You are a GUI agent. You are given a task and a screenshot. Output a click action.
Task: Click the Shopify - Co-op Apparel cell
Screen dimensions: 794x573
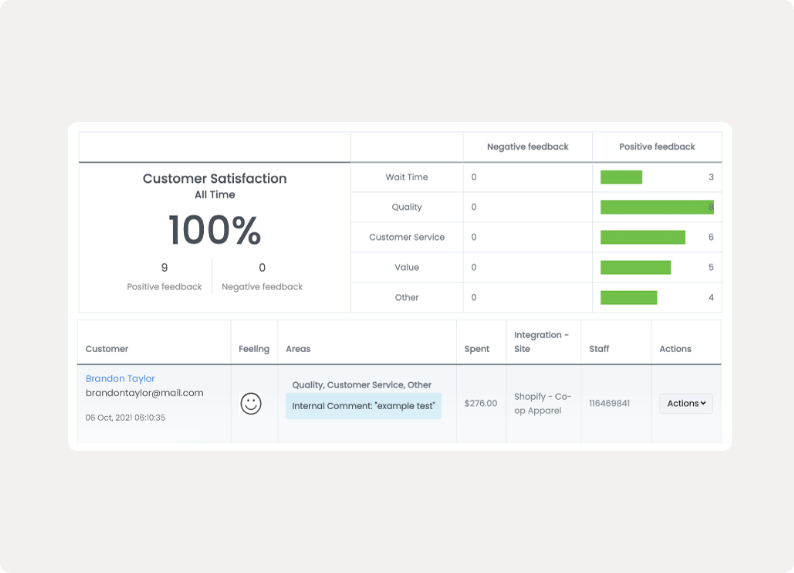(543, 403)
